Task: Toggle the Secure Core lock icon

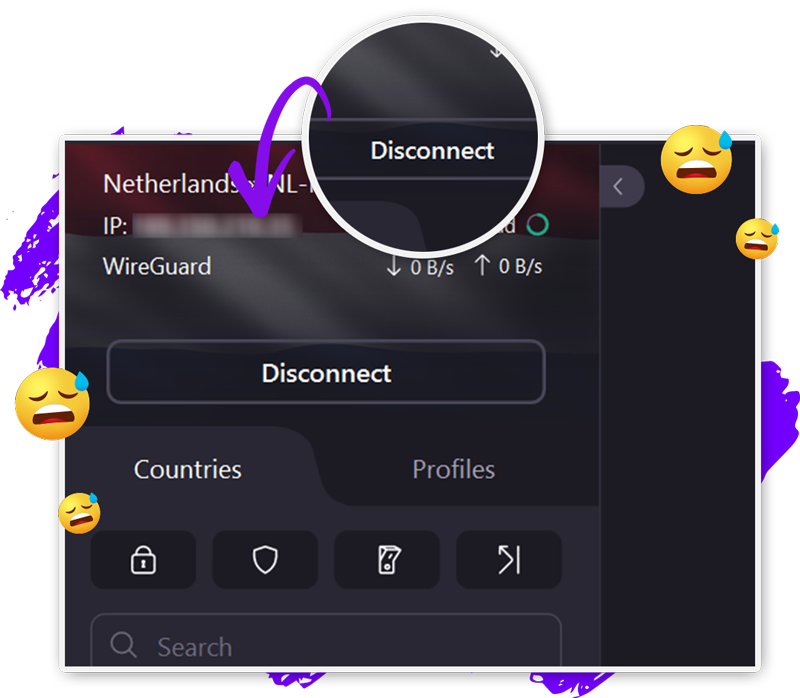Action: tap(143, 560)
